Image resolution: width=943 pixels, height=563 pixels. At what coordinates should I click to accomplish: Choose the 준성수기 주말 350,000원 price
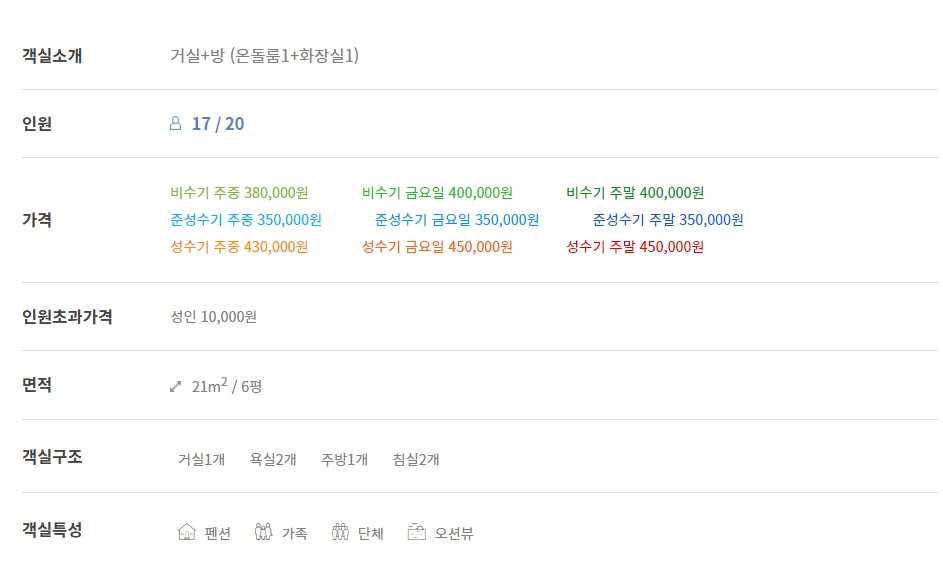(668, 220)
